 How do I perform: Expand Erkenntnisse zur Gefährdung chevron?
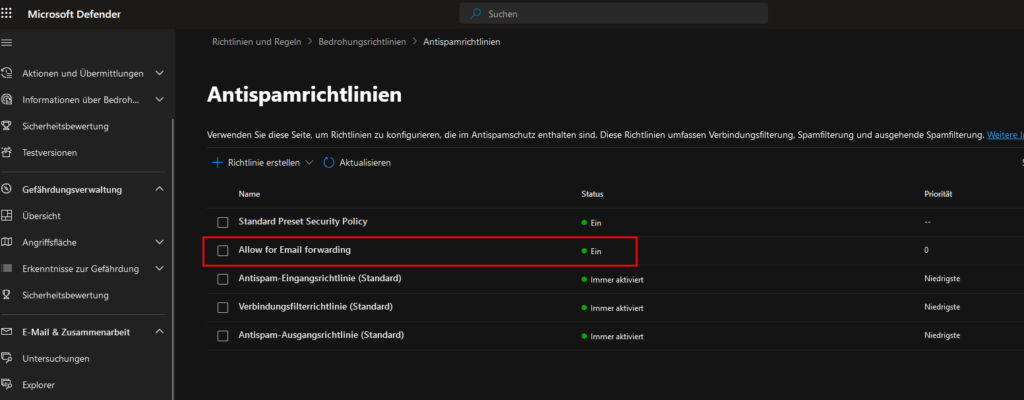(x=160, y=269)
